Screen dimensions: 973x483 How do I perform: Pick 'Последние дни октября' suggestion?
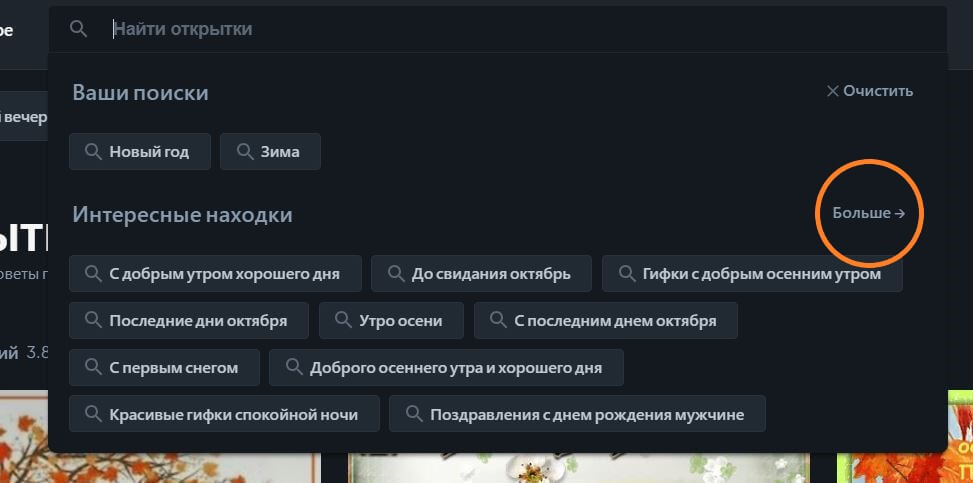189,320
